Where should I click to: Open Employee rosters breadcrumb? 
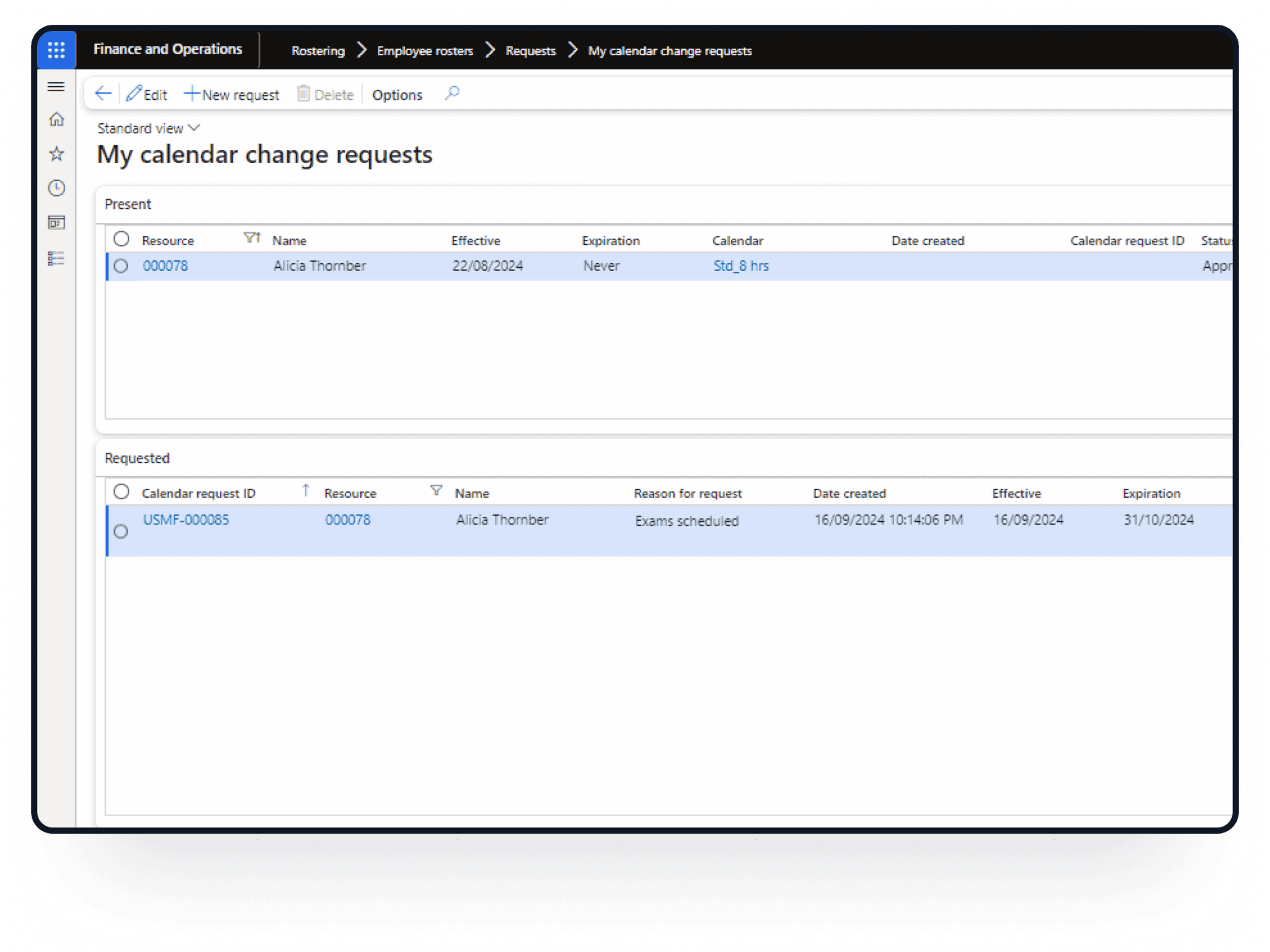(x=425, y=51)
